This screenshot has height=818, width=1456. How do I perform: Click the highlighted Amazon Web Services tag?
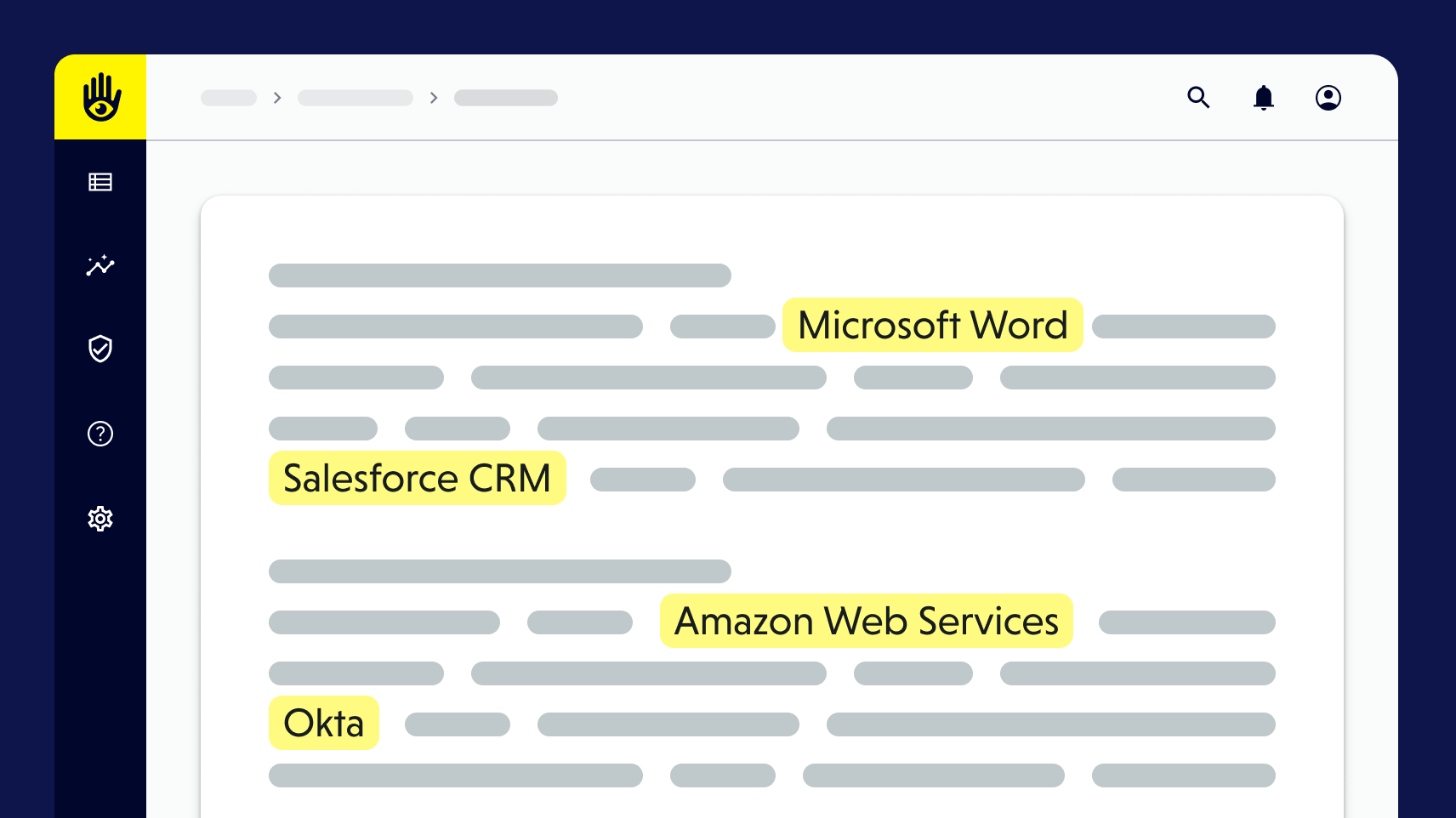click(x=866, y=621)
